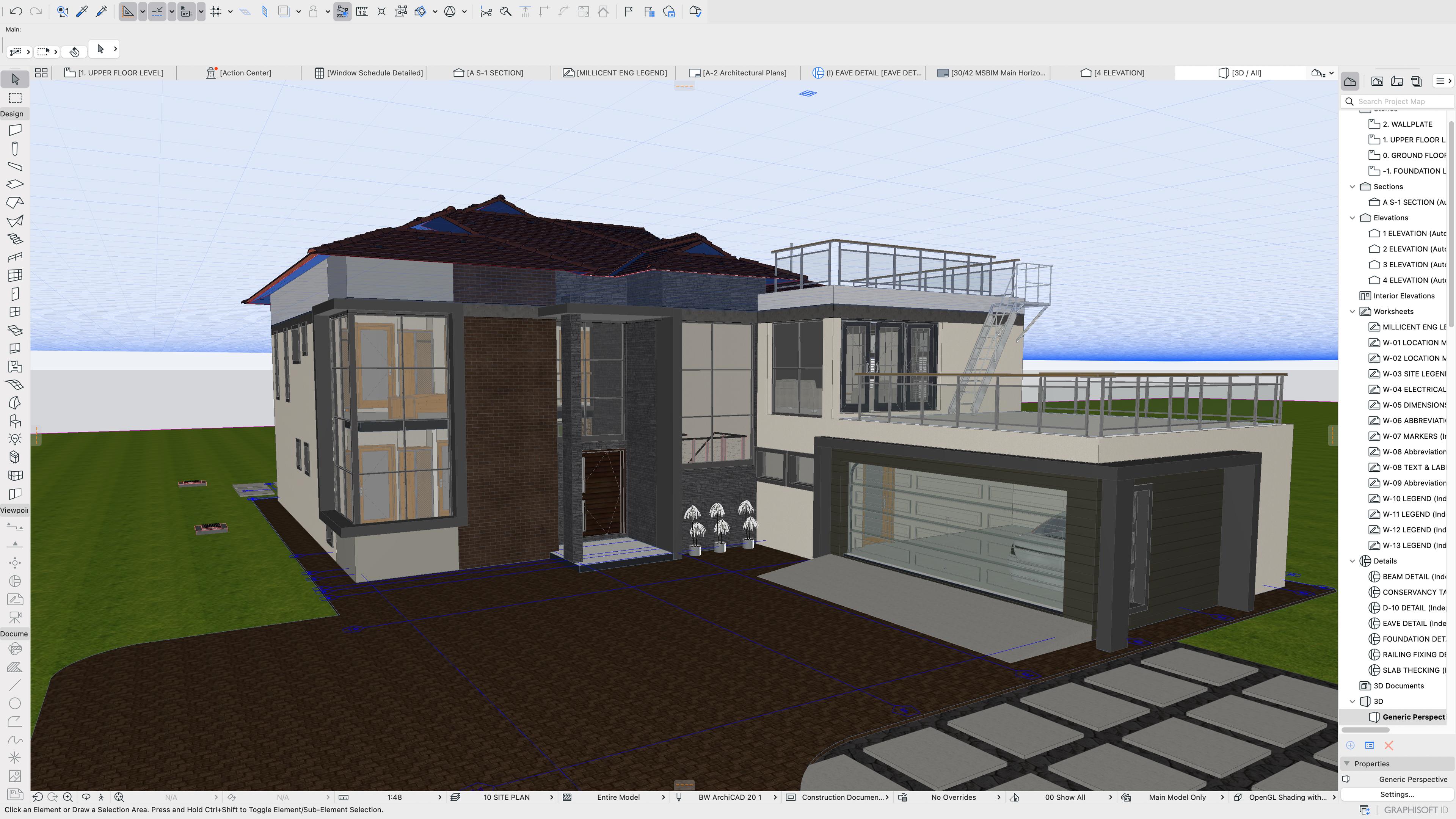Select the Marquee tool
This screenshot has height=819, width=1456.
[x=15, y=98]
